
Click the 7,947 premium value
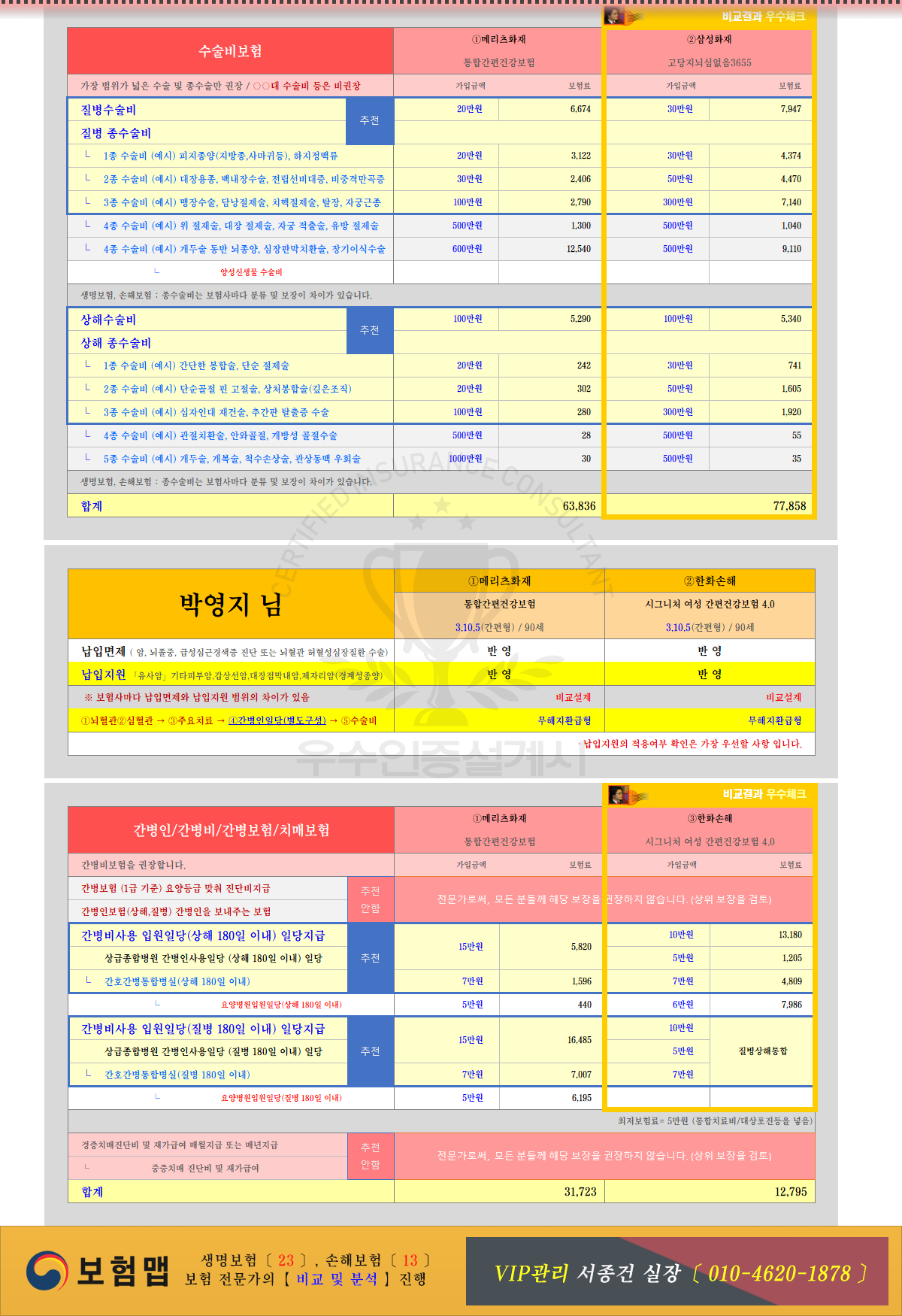click(x=791, y=109)
